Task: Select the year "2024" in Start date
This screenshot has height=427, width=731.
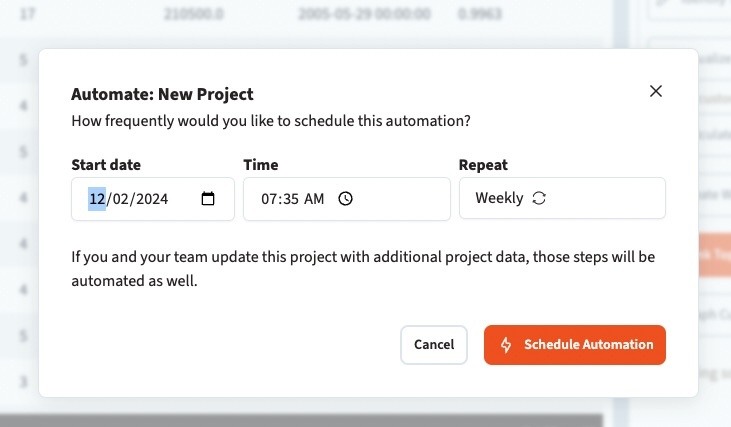Action: (x=151, y=198)
